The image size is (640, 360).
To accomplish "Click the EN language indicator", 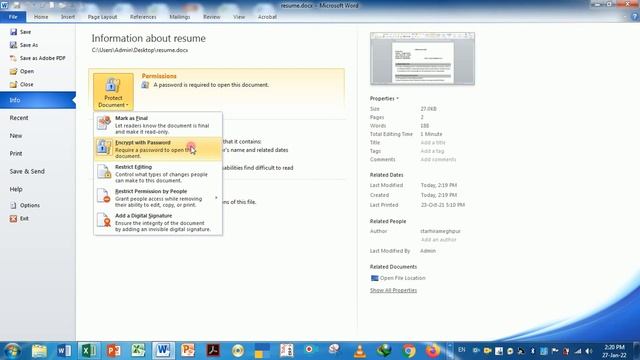I will 462,350.
